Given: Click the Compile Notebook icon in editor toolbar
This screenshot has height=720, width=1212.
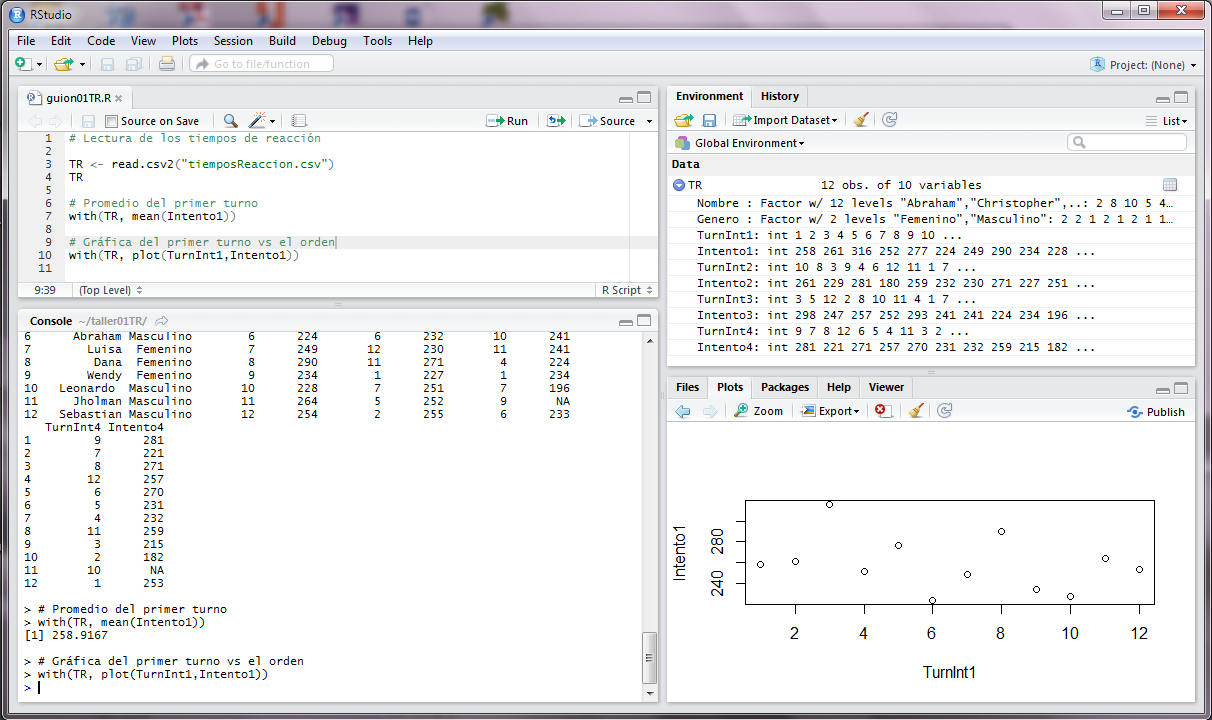Looking at the screenshot, I should pos(299,121).
